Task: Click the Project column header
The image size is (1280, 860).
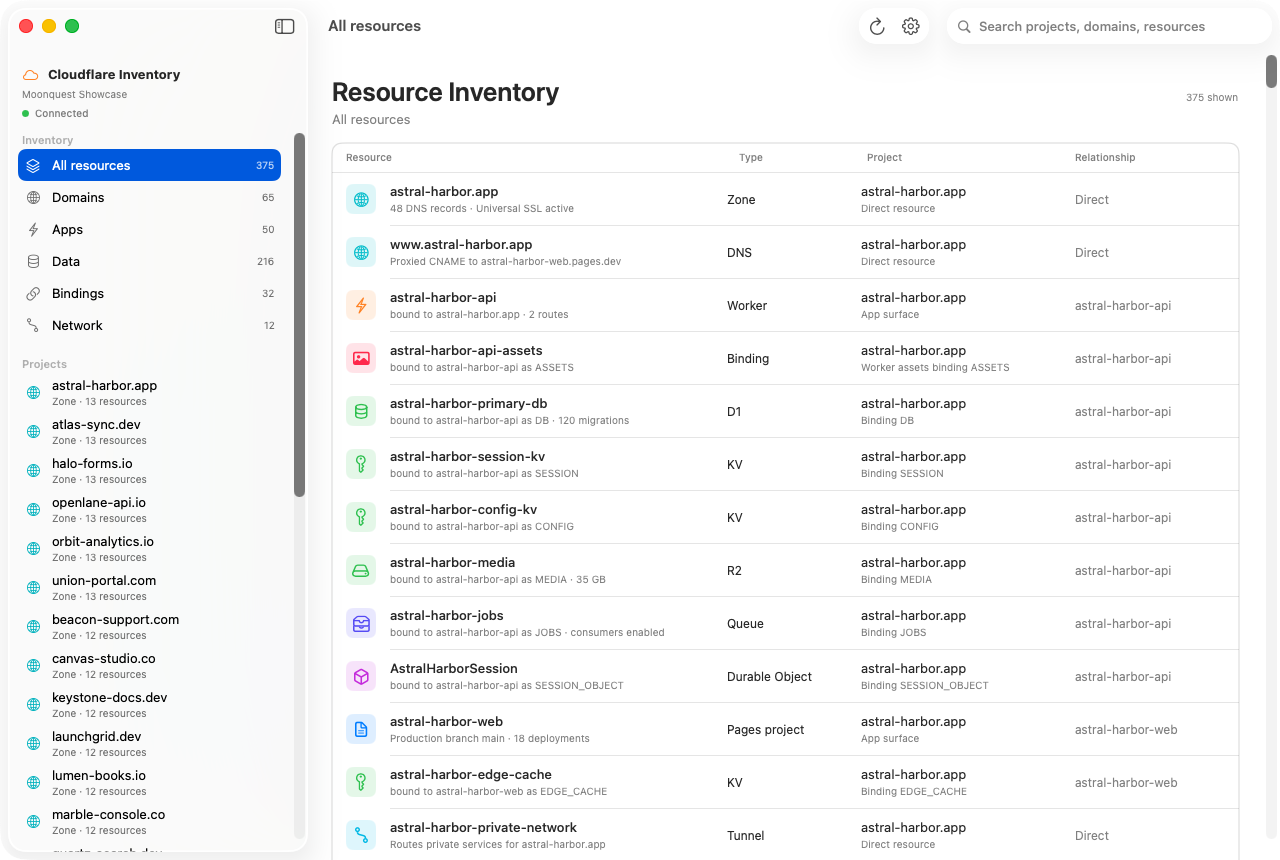Action: 884,157
